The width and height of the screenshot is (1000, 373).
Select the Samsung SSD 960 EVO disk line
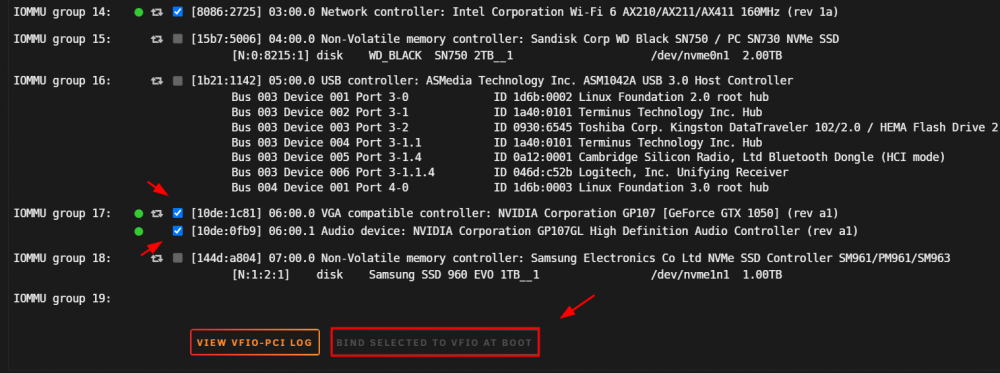tap(507, 275)
